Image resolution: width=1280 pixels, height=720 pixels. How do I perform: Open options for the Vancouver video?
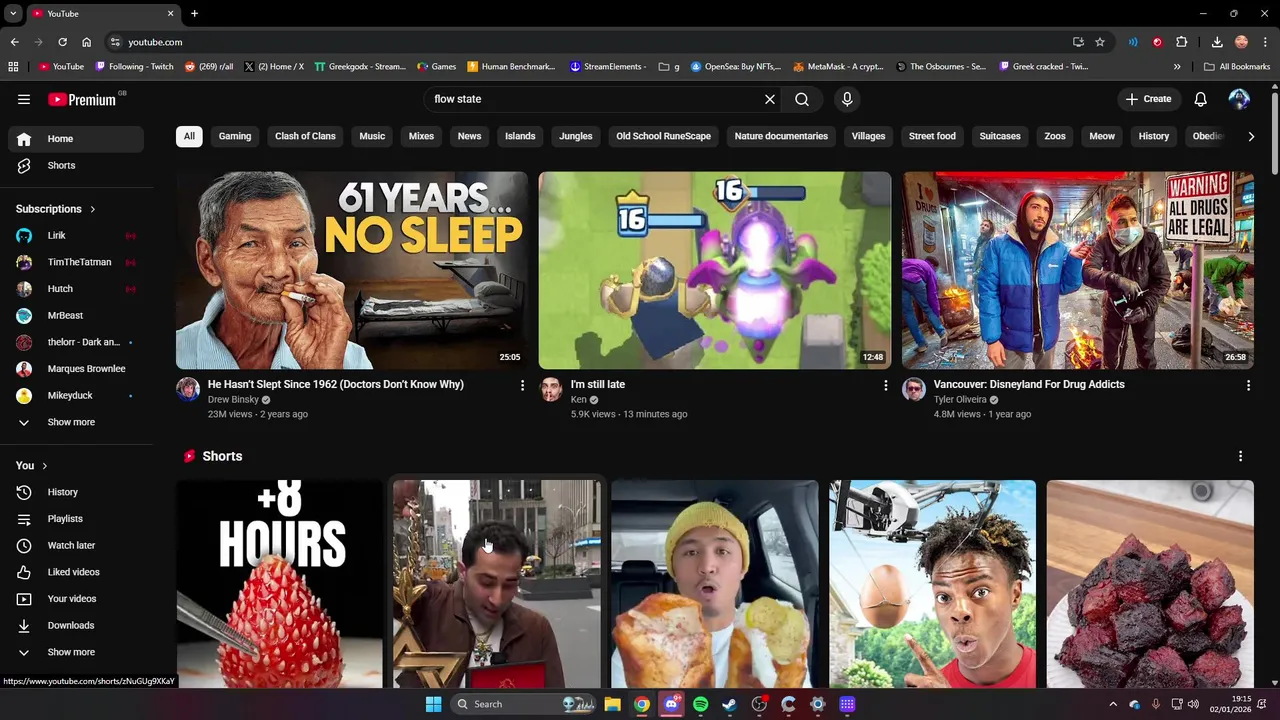(1248, 385)
